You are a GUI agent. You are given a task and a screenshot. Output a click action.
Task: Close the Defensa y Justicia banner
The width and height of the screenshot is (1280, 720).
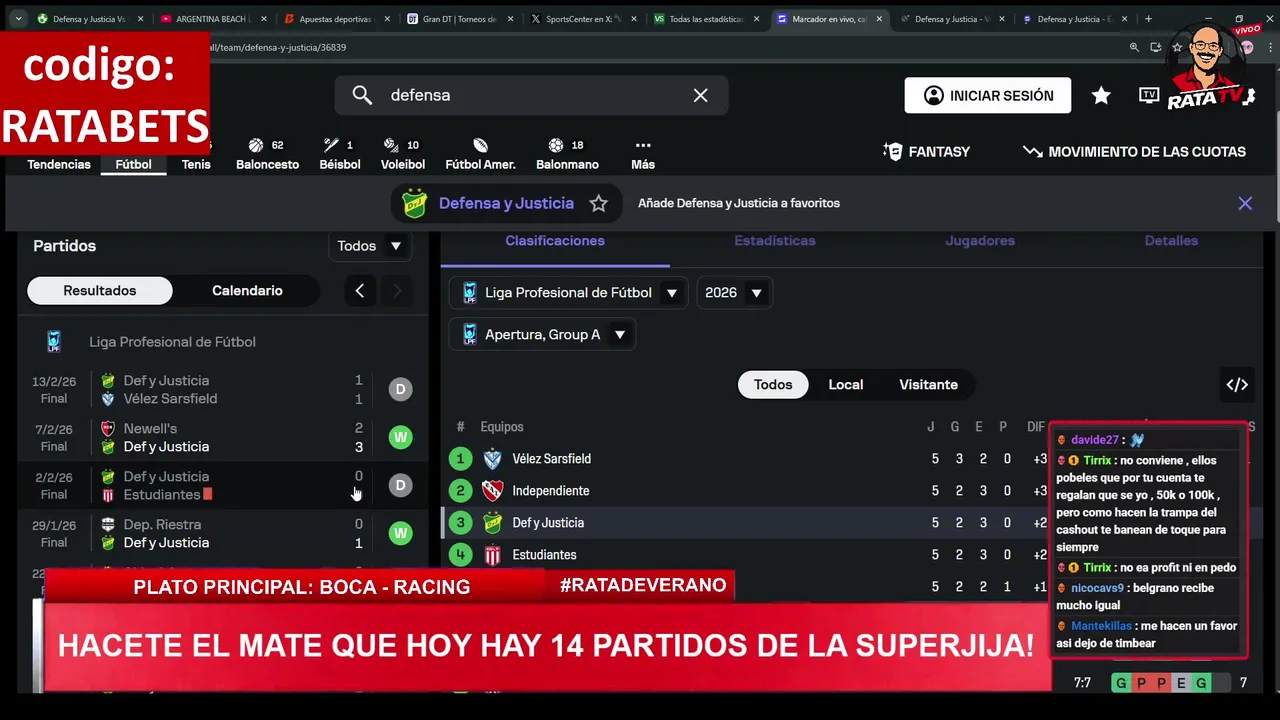pyautogui.click(x=1245, y=203)
